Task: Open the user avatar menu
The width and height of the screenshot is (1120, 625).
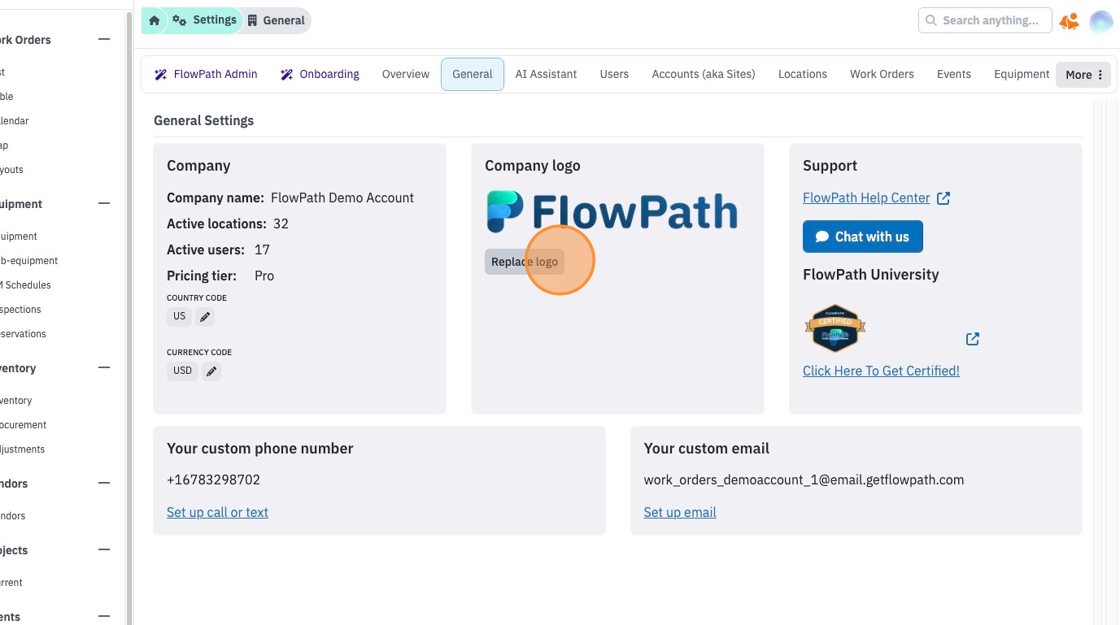Action: tap(1101, 21)
